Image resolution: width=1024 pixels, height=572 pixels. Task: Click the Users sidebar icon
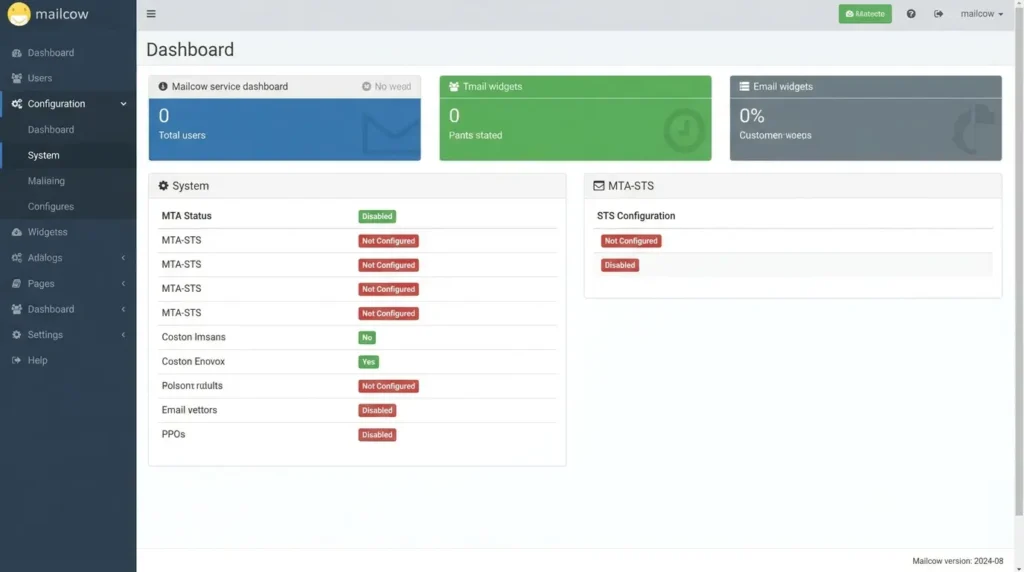click(16, 78)
